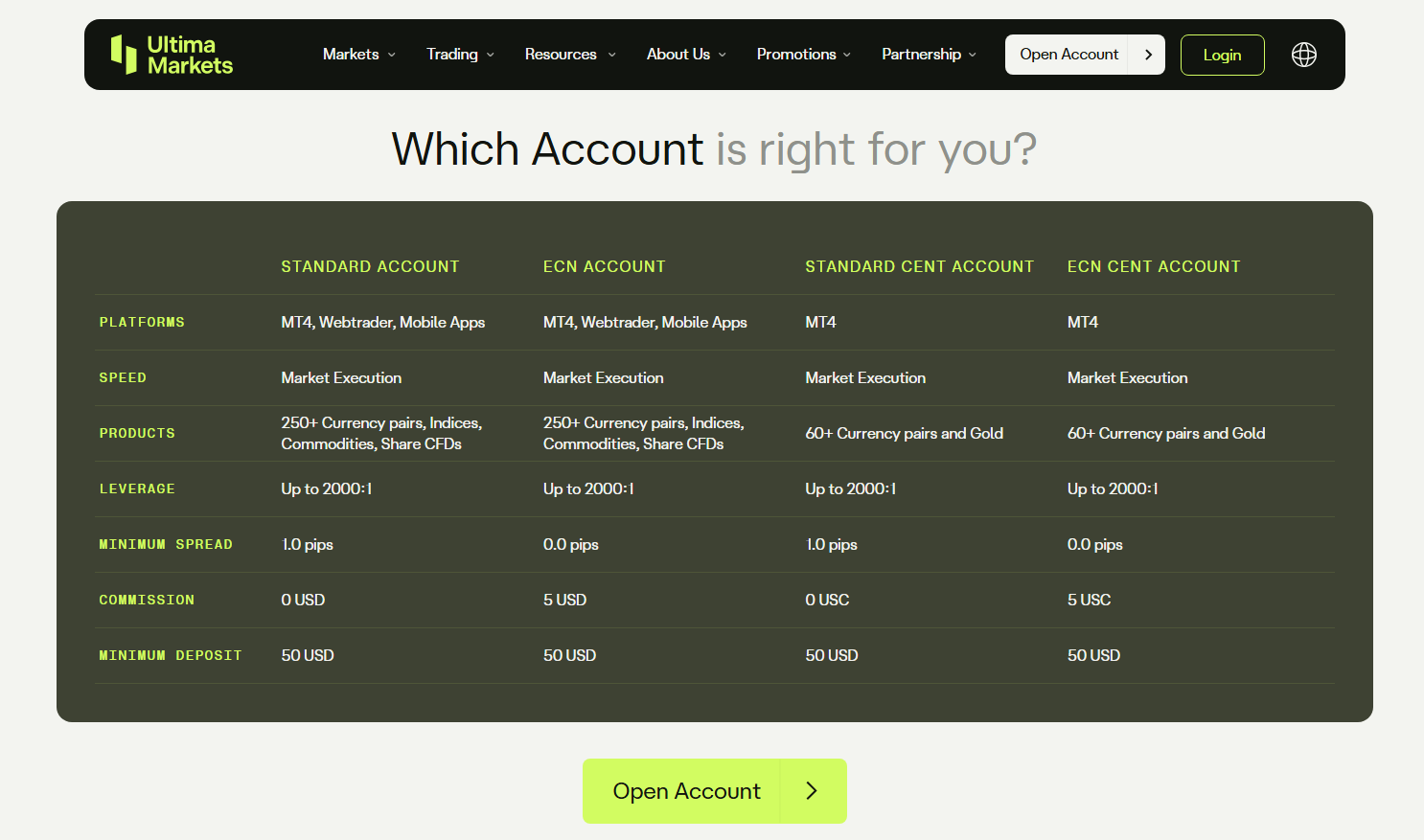Click the Login button
1424x840 pixels.
1222,55
